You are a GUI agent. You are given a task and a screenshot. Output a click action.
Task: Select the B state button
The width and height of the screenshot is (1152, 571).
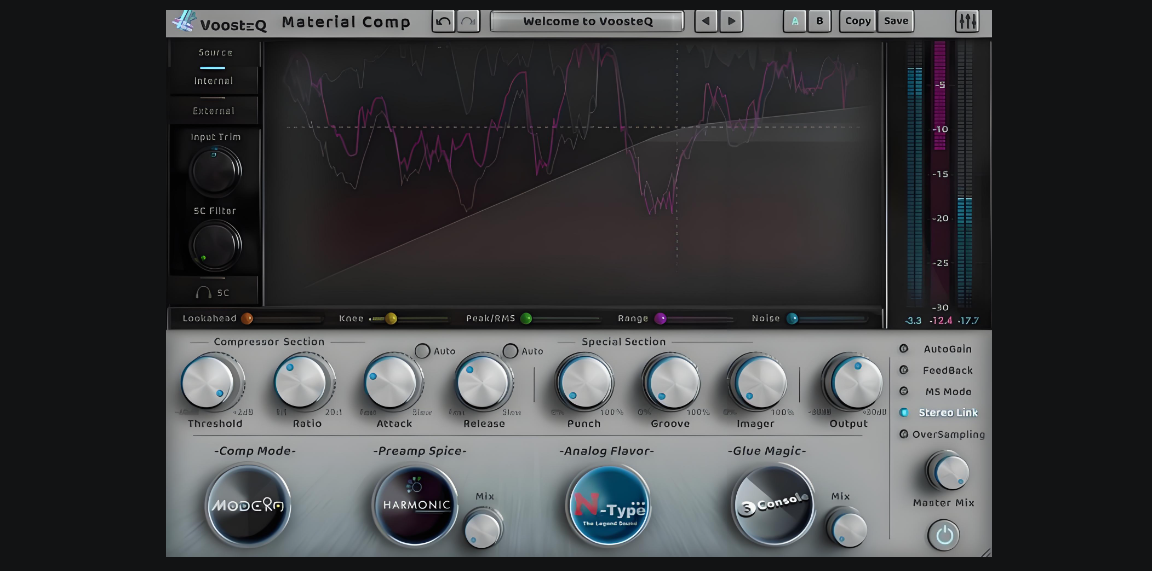(819, 21)
